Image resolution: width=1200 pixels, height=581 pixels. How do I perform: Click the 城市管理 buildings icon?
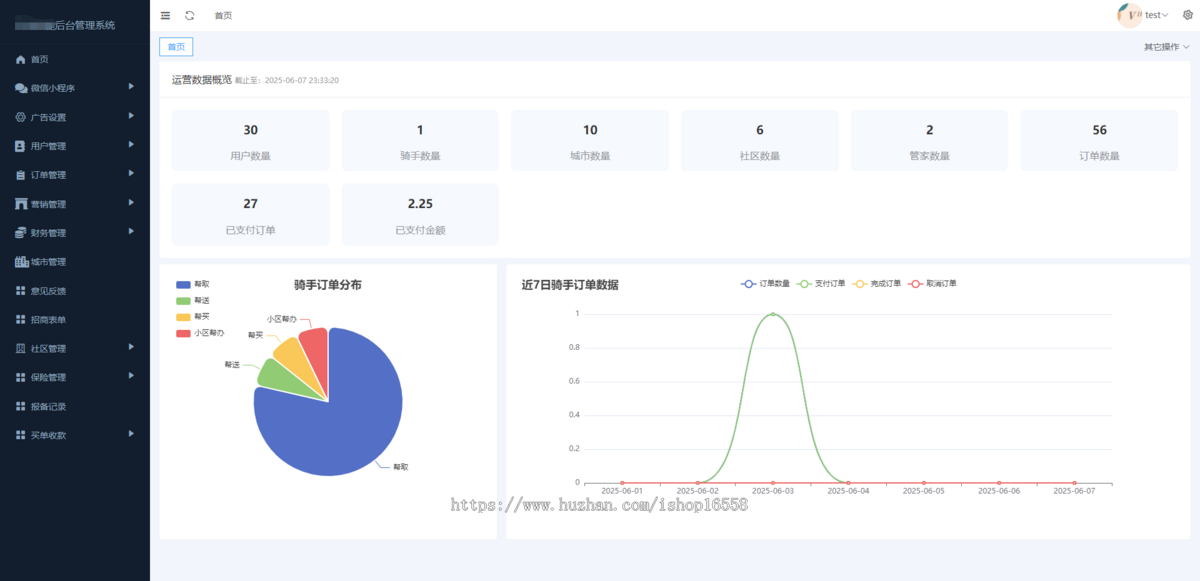click(21, 262)
